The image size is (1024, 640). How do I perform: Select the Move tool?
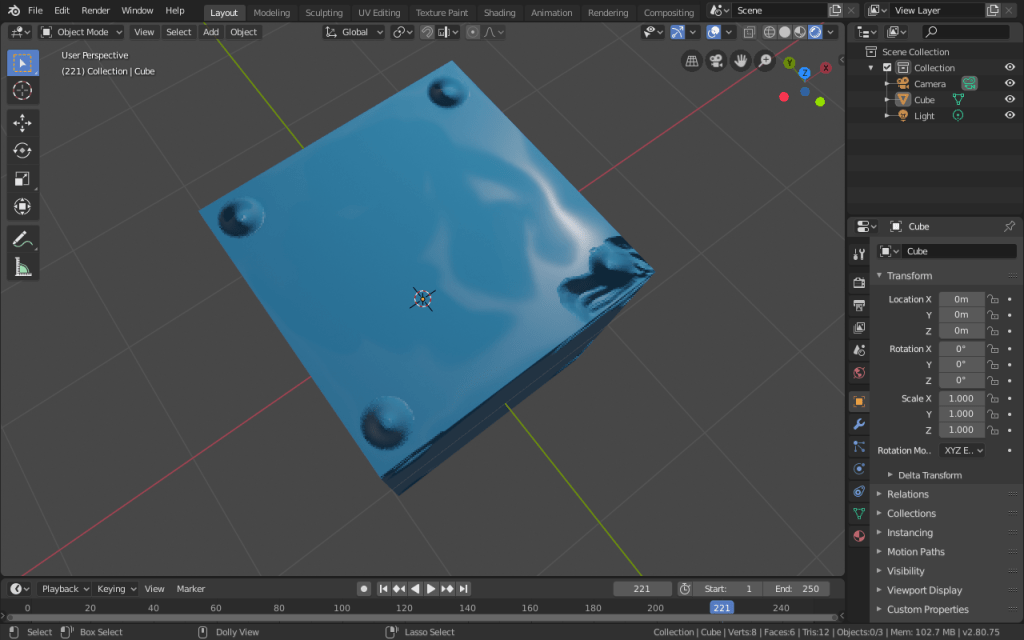coord(21,123)
